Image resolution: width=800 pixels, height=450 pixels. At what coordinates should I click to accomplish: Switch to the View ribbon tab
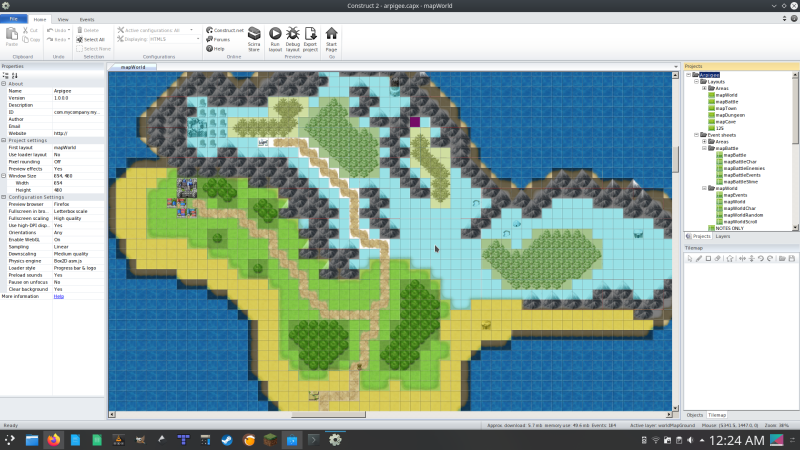point(63,19)
